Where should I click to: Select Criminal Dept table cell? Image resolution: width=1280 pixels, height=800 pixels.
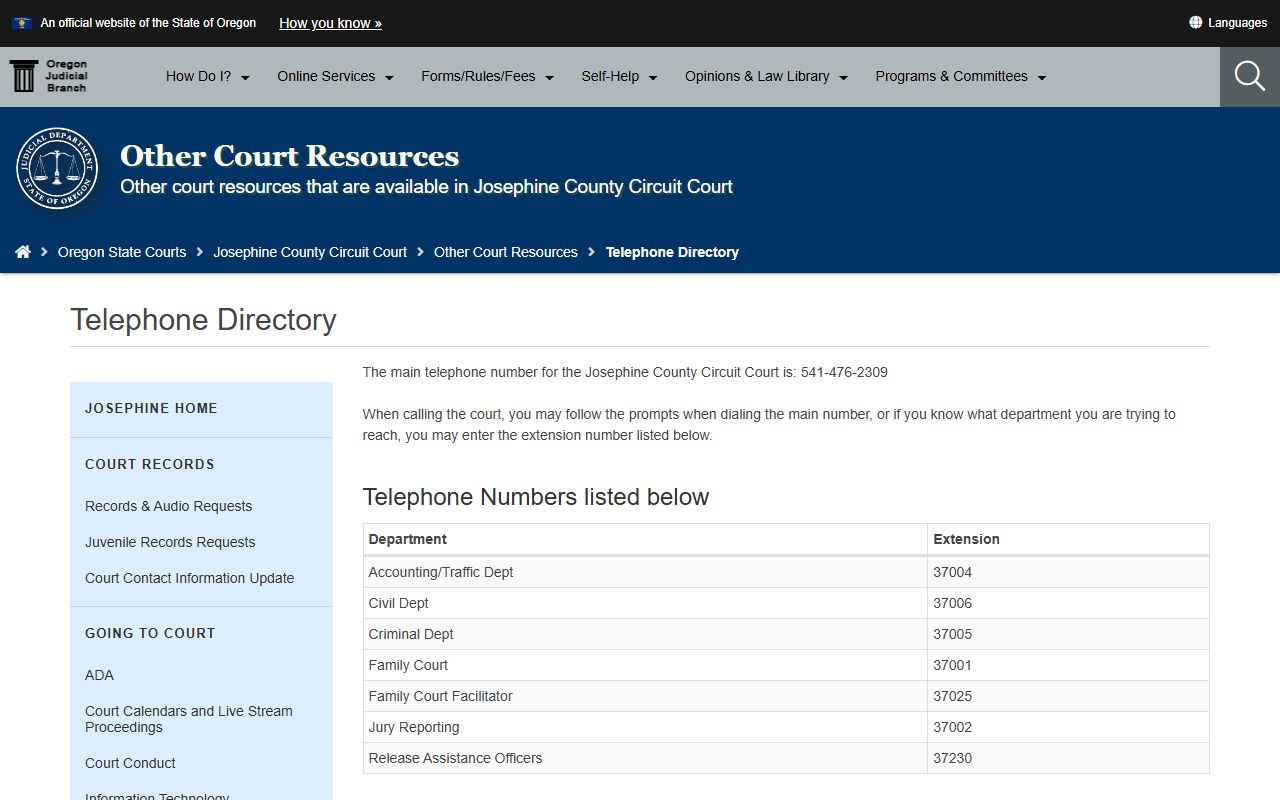[x=645, y=634]
